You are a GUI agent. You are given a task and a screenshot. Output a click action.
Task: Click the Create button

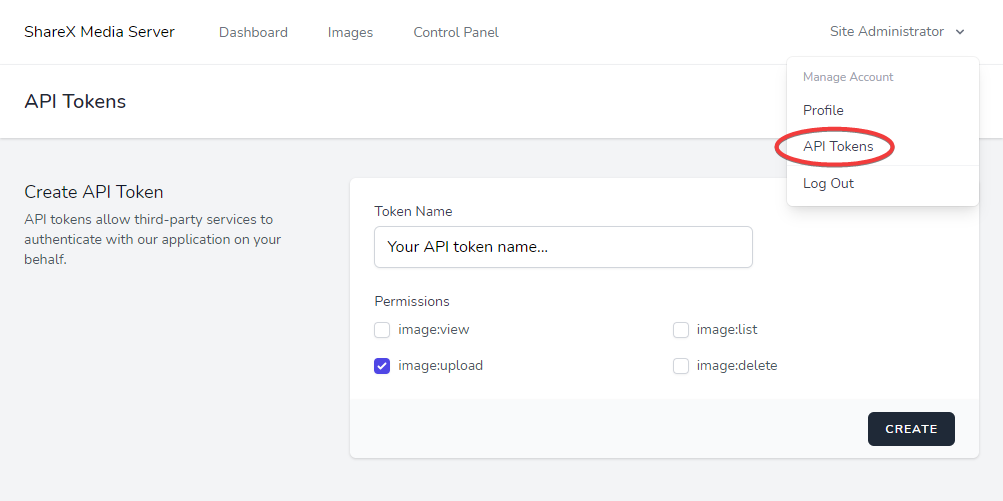pyautogui.click(x=911, y=429)
